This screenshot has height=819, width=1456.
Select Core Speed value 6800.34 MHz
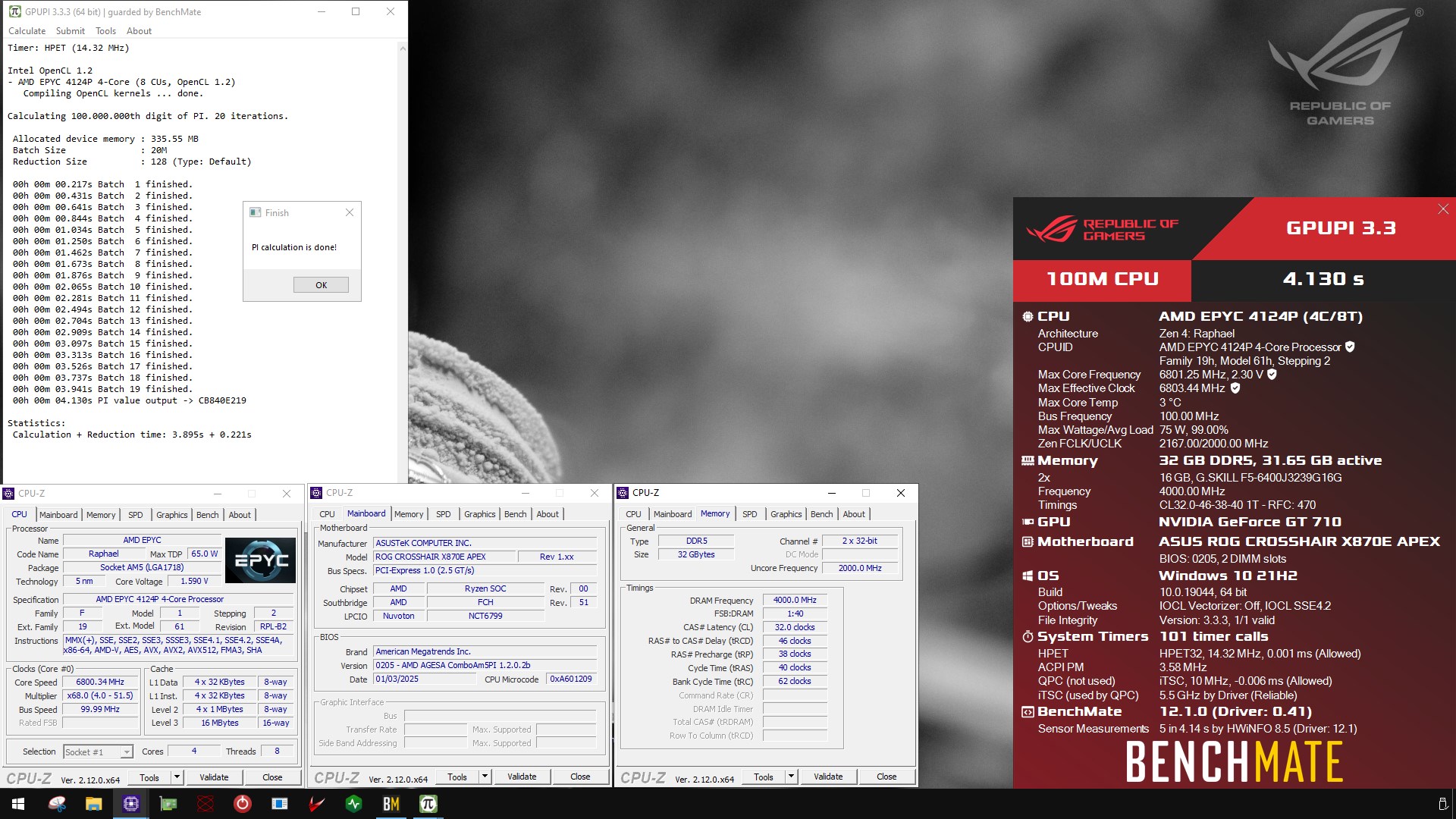tap(100, 682)
